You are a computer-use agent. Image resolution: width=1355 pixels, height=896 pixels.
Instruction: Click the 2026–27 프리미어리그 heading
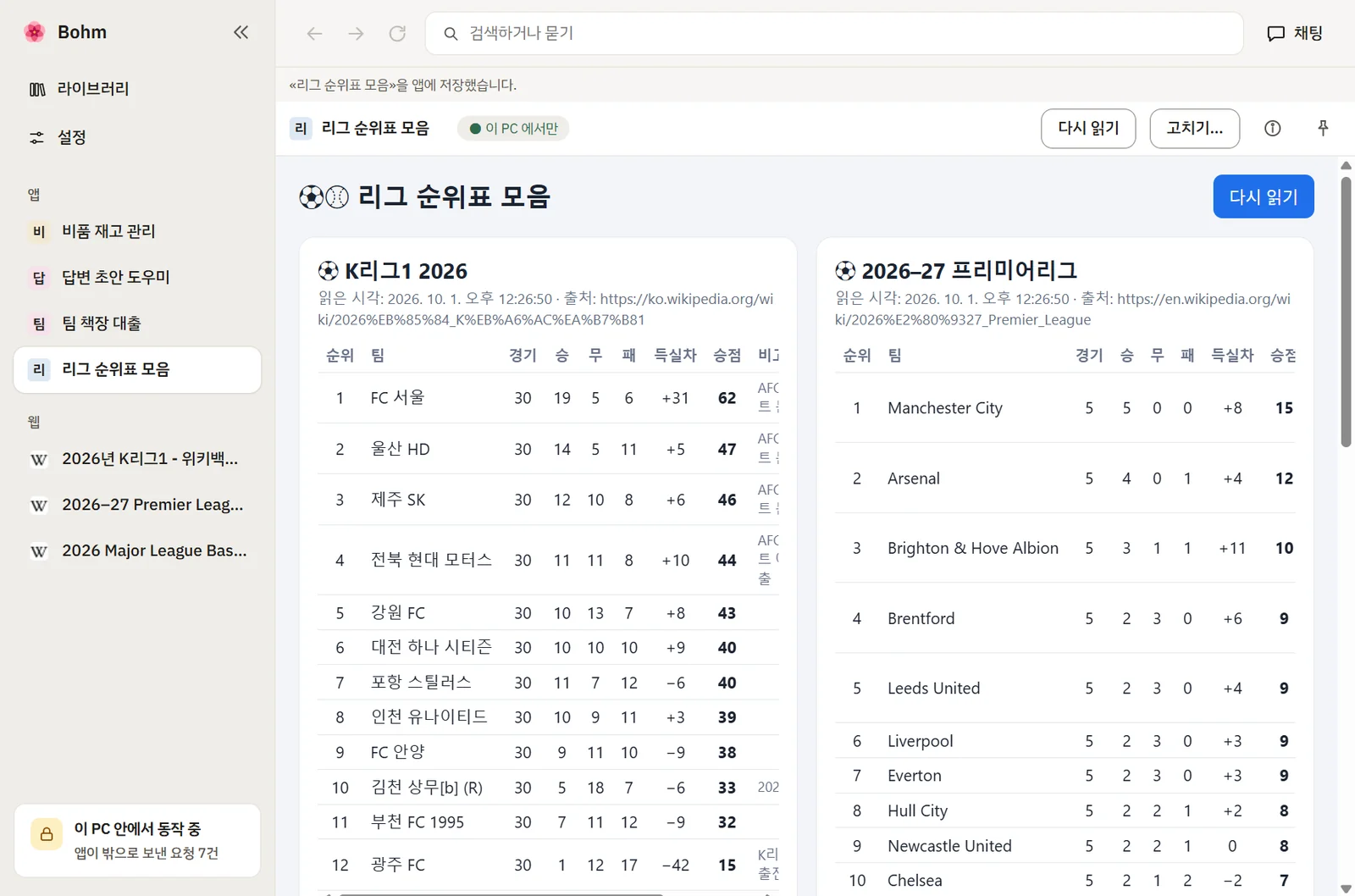click(x=969, y=271)
